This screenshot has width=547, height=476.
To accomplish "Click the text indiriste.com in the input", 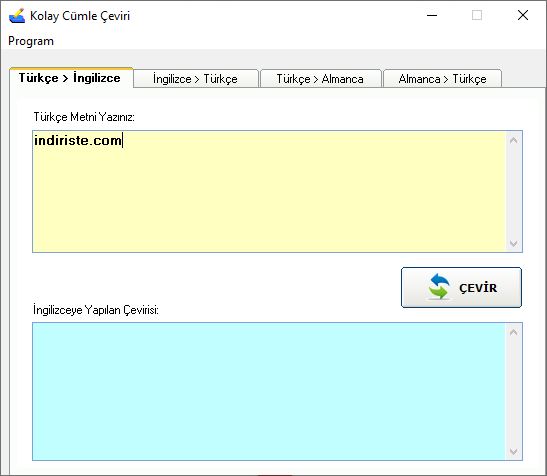I will tap(77, 140).
